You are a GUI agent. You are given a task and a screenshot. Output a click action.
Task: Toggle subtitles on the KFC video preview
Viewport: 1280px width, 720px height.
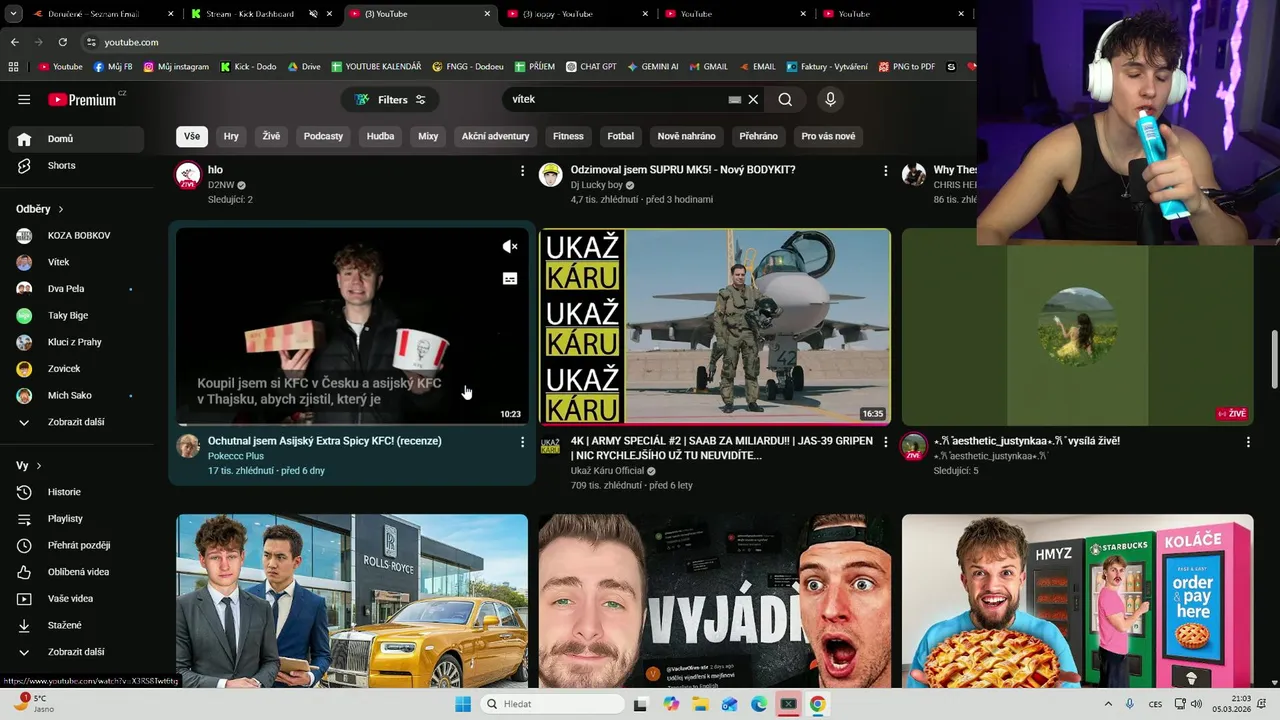pos(510,279)
